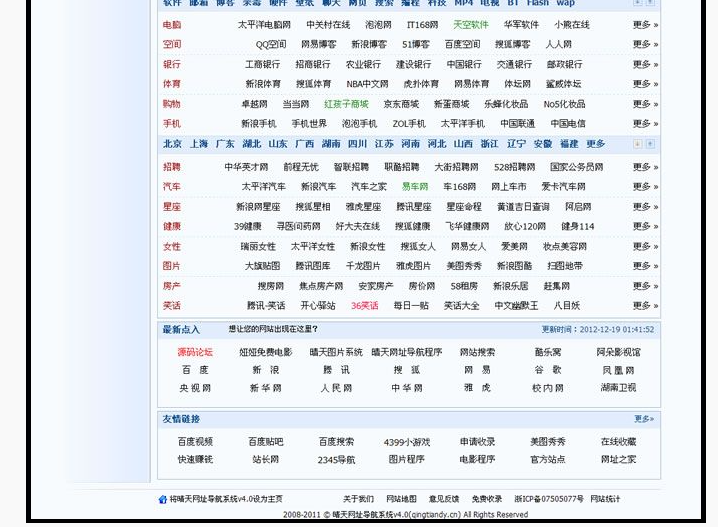Open 更多 in the 友情链接 header
This screenshot has height=527, width=723.
tap(644, 419)
